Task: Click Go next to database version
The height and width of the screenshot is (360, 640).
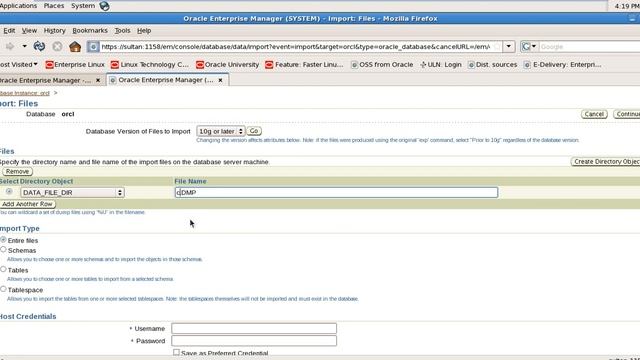Action: pos(254,131)
